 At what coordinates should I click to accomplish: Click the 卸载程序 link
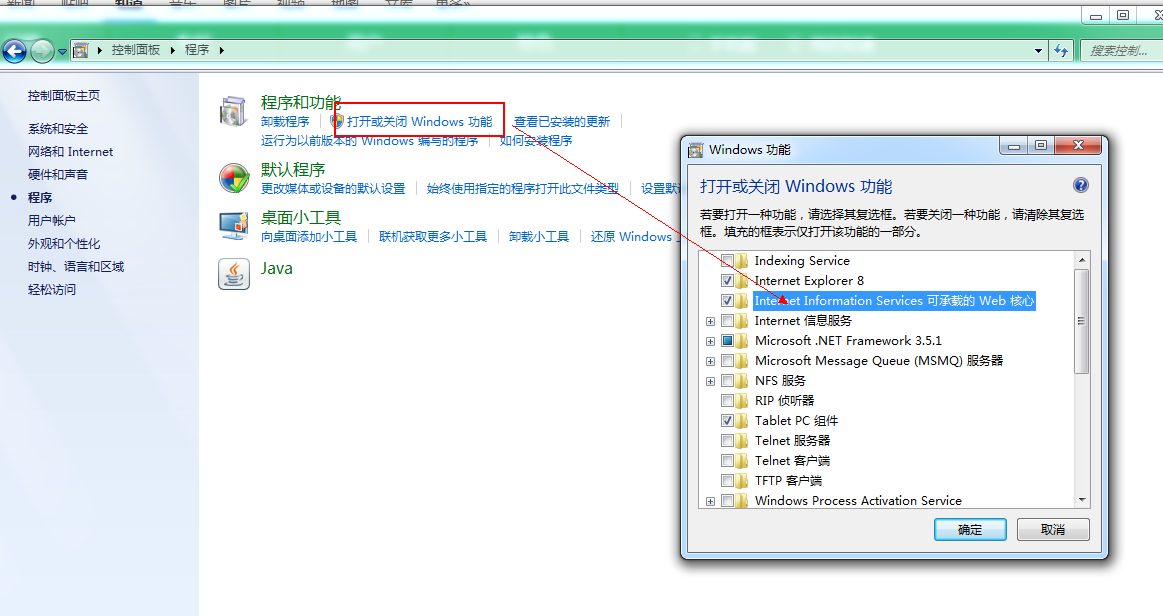coord(286,122)
